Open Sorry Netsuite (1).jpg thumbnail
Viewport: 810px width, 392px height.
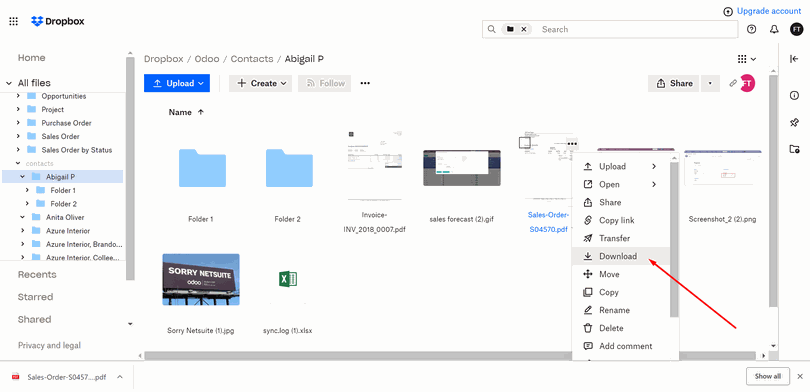[201, 279]
